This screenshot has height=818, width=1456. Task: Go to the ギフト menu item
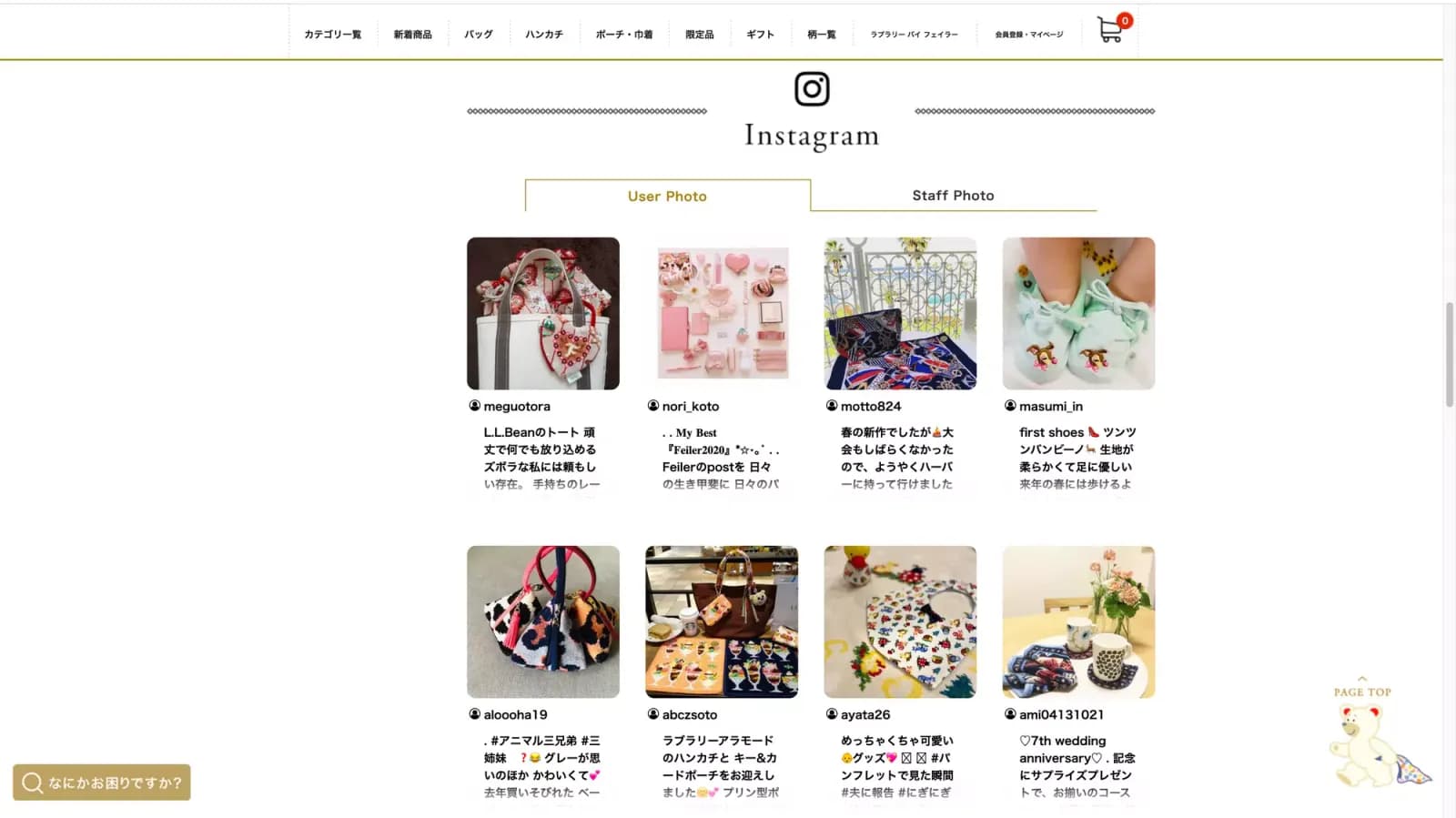click(760, 35)
